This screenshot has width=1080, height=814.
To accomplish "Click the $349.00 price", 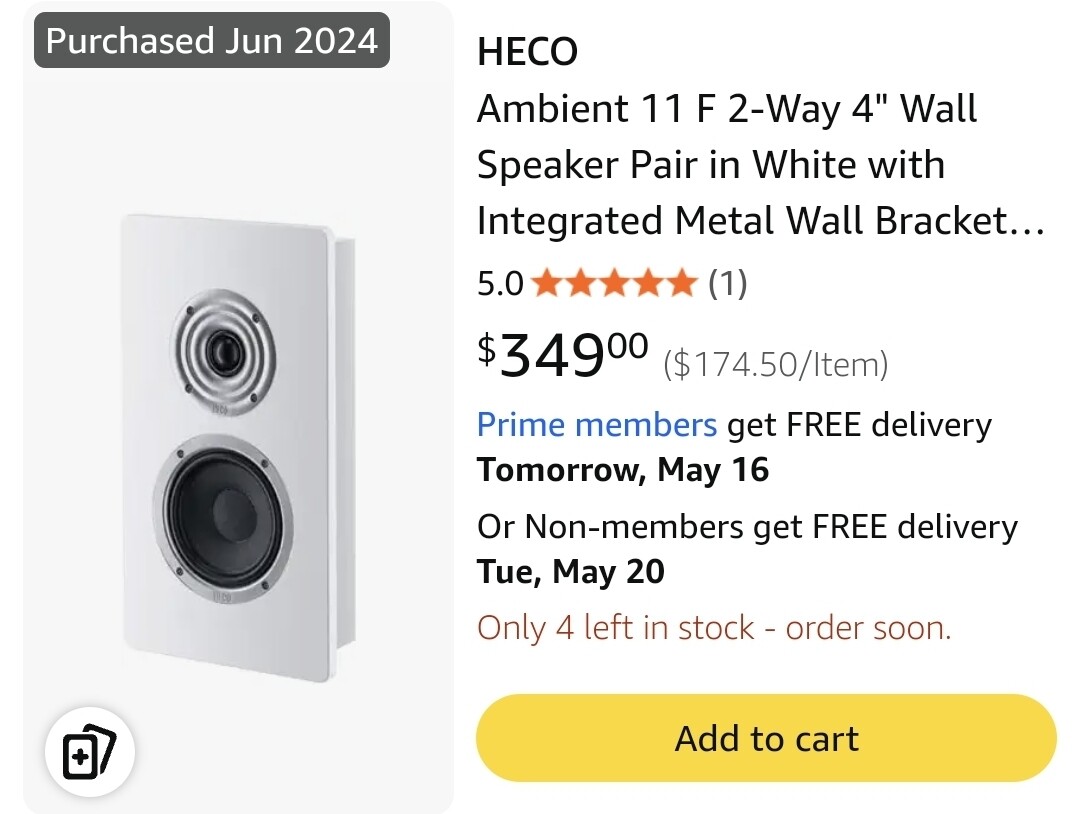I will [563, 355].
